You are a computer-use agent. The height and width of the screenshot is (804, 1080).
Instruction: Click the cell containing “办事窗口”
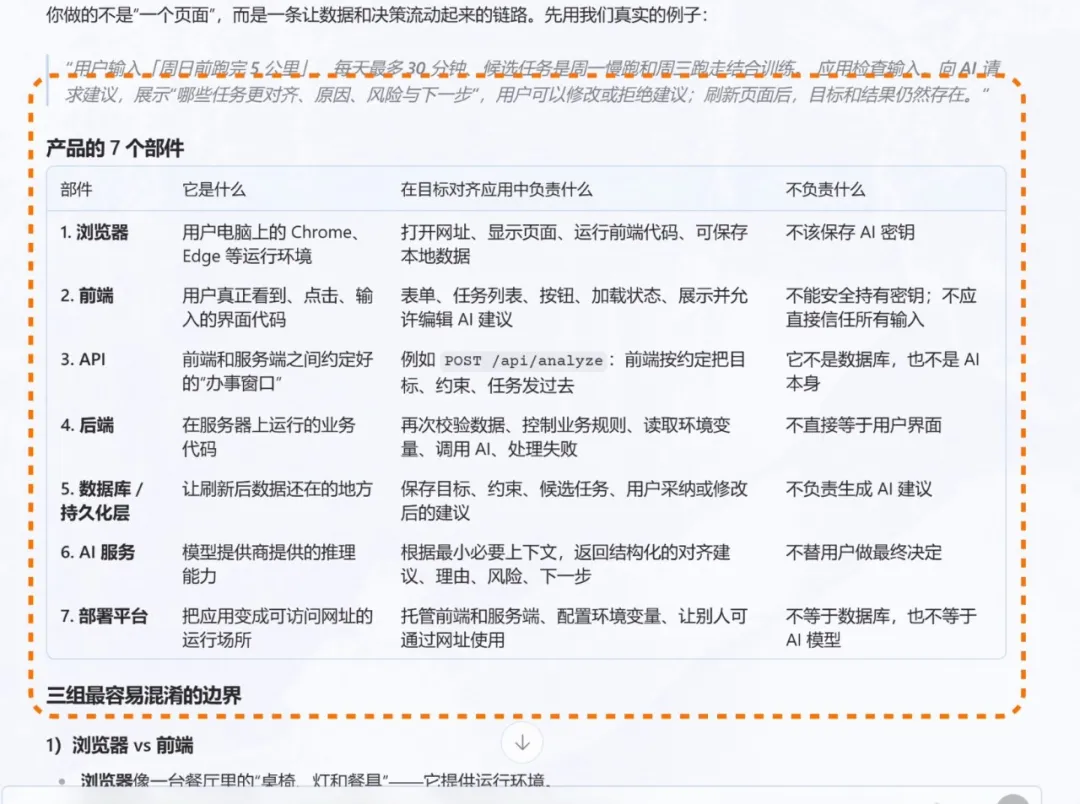click(278, 371)
